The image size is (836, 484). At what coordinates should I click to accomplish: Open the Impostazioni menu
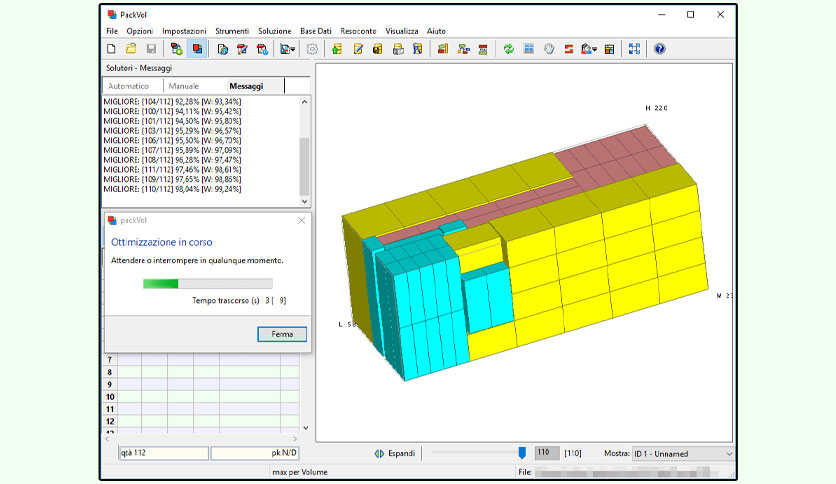[x=184, y=31]
